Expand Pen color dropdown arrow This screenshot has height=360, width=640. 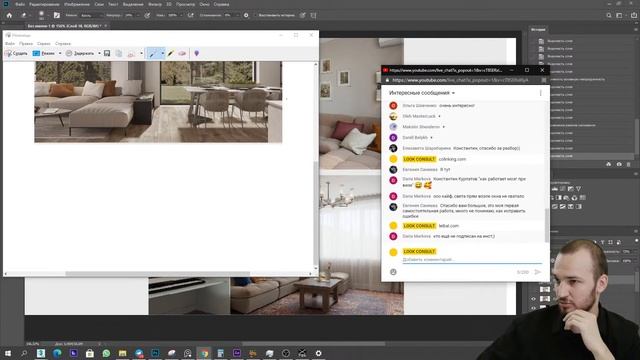point(162,53)
